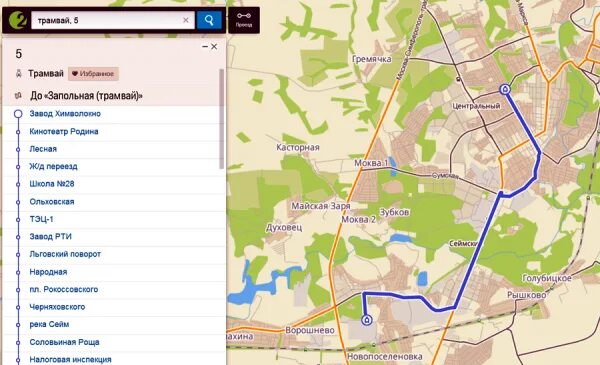Select stop Ольховская
The width and height of the screenshot is (600, 365).
52,202
